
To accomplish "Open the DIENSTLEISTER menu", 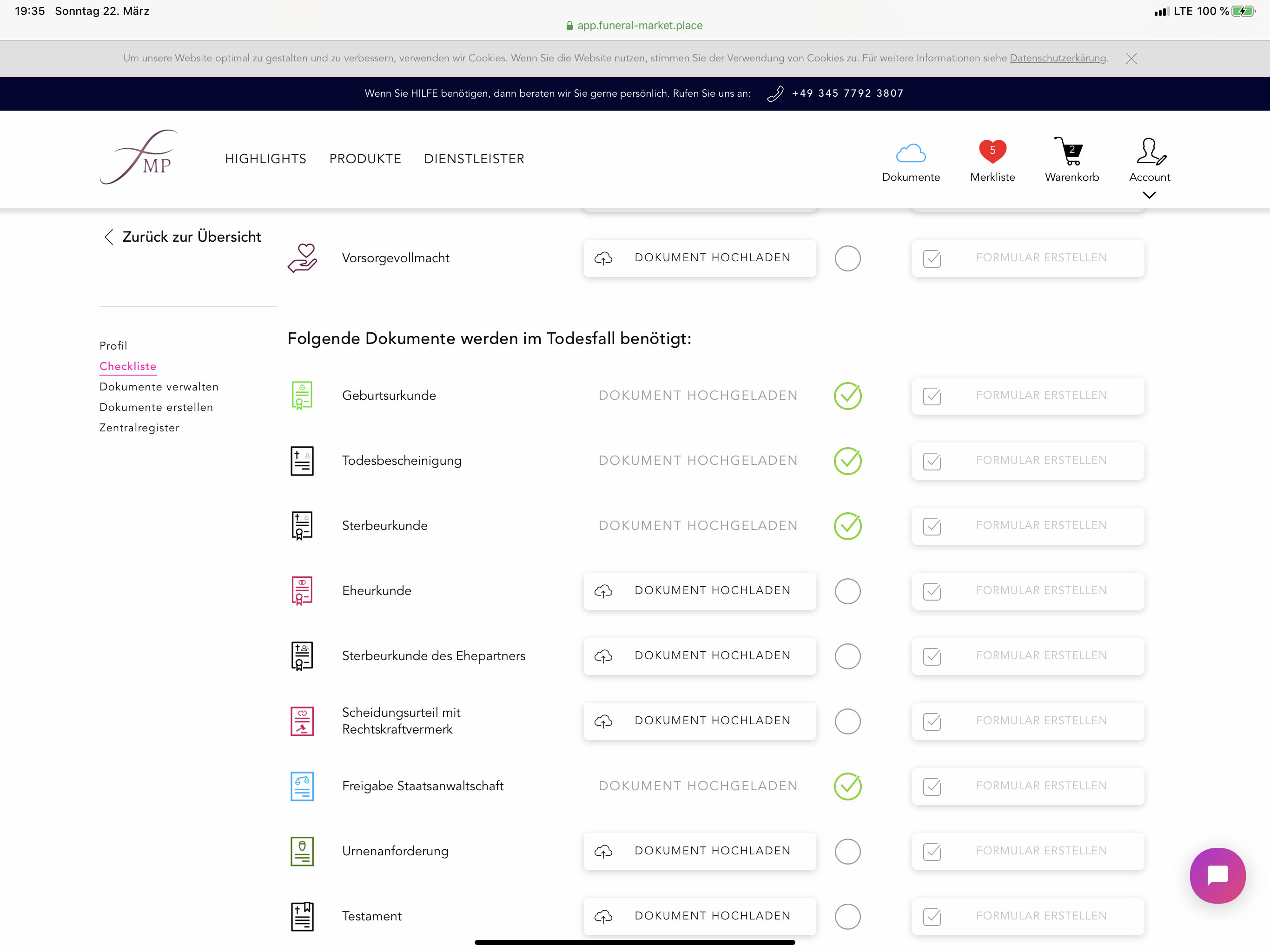I will point(474,159).
